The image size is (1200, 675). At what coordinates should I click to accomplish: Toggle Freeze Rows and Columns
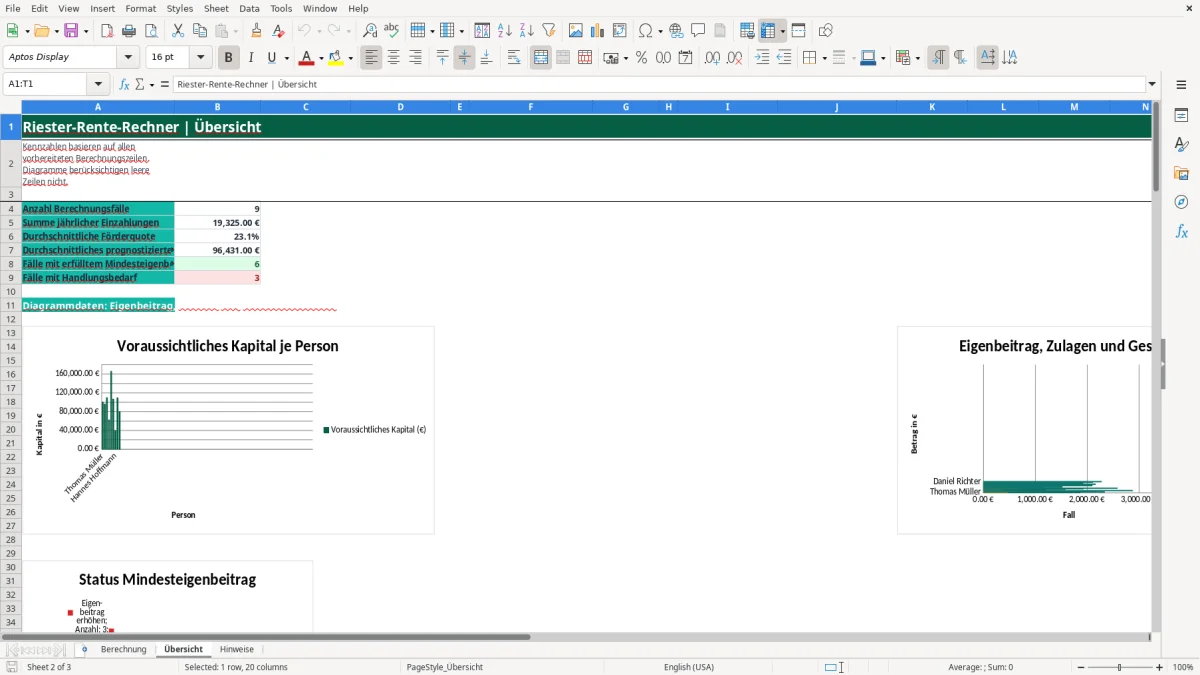pos(768,31)
